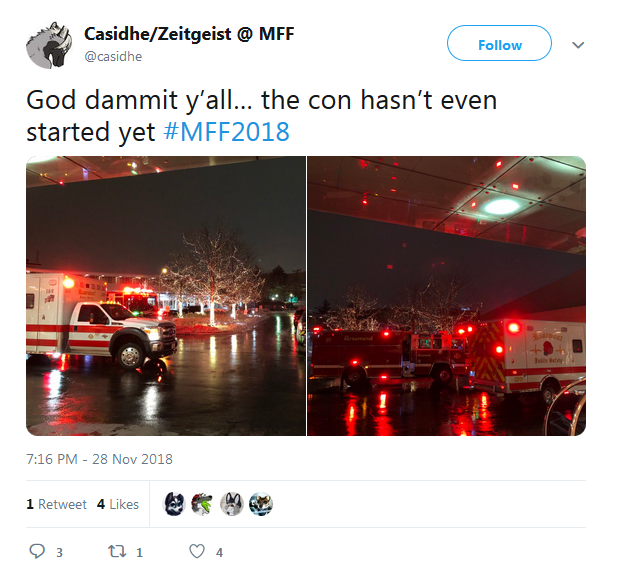Image resolution: width=621 pixels, height=578 pixels.
Task: Show the list of 1 Retweet
Action: [x=56, y=504]
